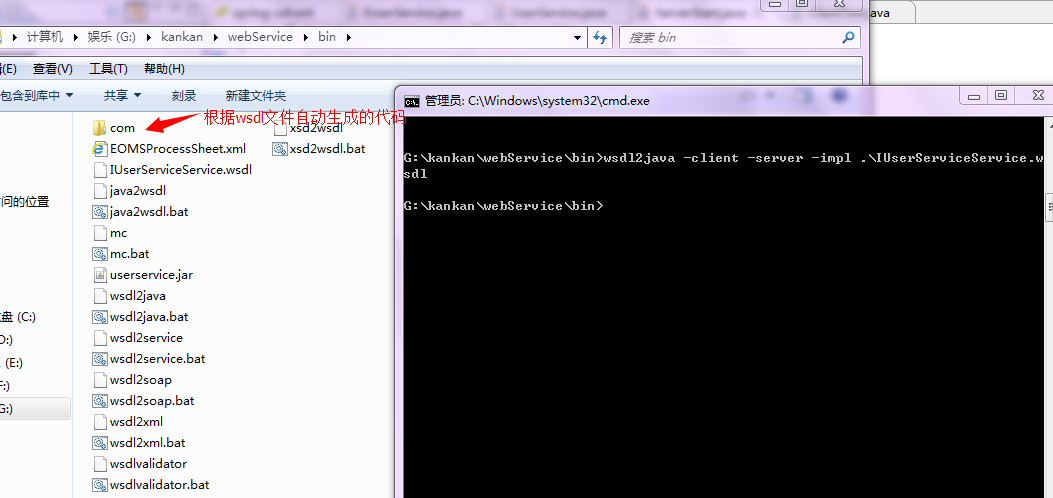This screenshot has width=1053, height=498.
Task: Minimize the cmd.exe window
Action: pyautogui.click(x=974, y=95)
